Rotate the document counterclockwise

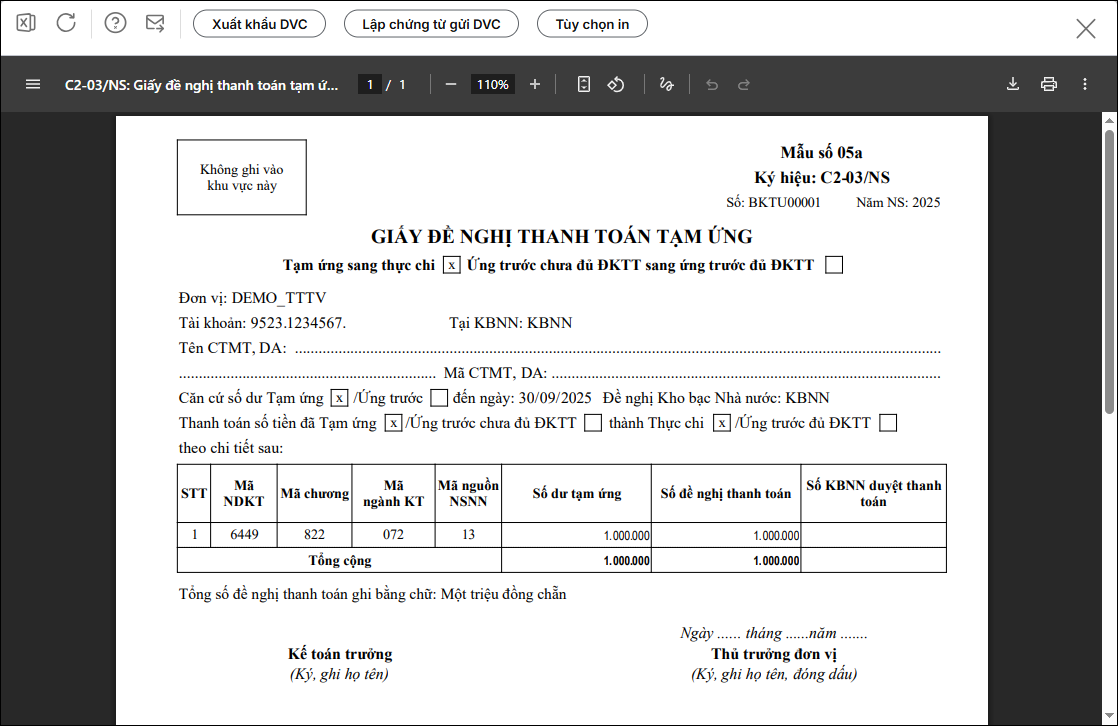pyautogui.click(x=616, y=84)
